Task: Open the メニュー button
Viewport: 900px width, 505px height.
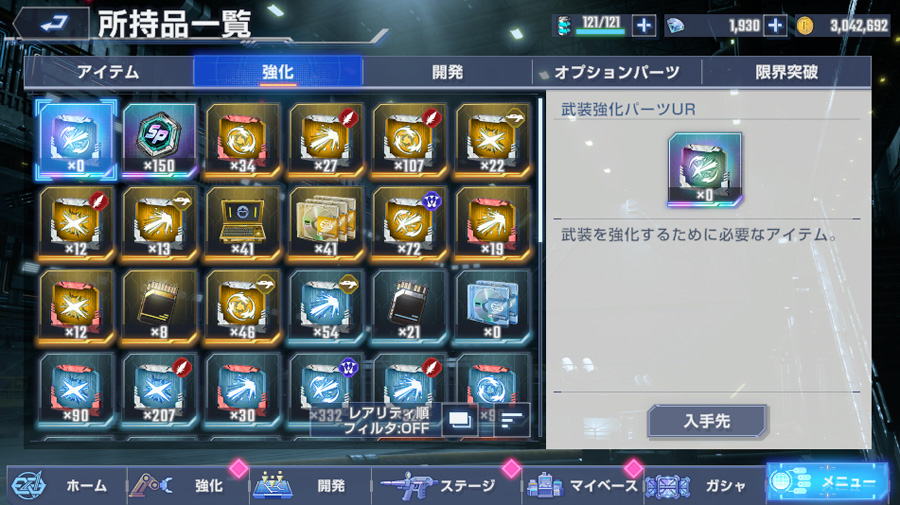Action: 827,482
